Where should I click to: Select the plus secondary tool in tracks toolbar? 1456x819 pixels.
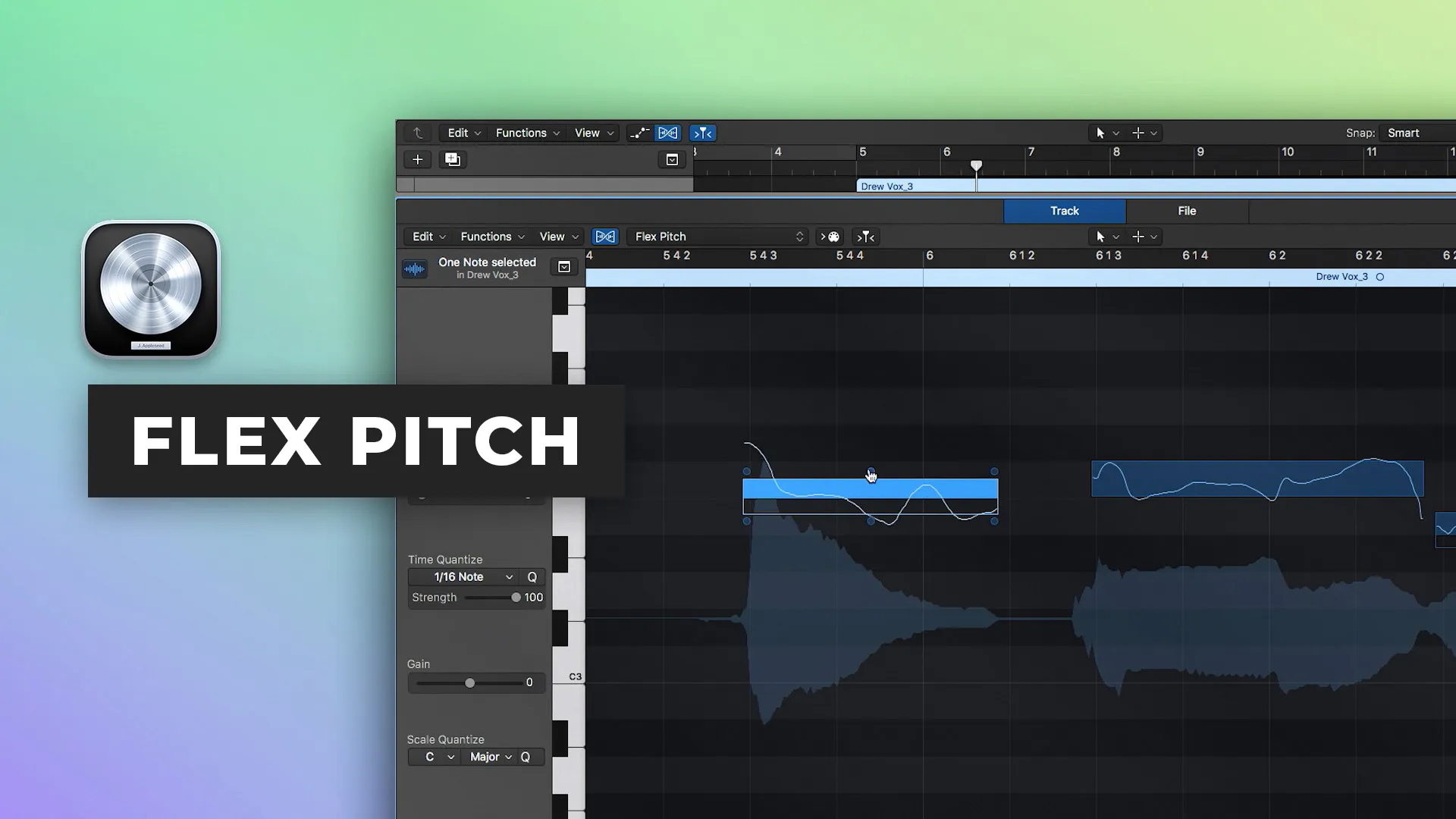[x=1137, y=133]
